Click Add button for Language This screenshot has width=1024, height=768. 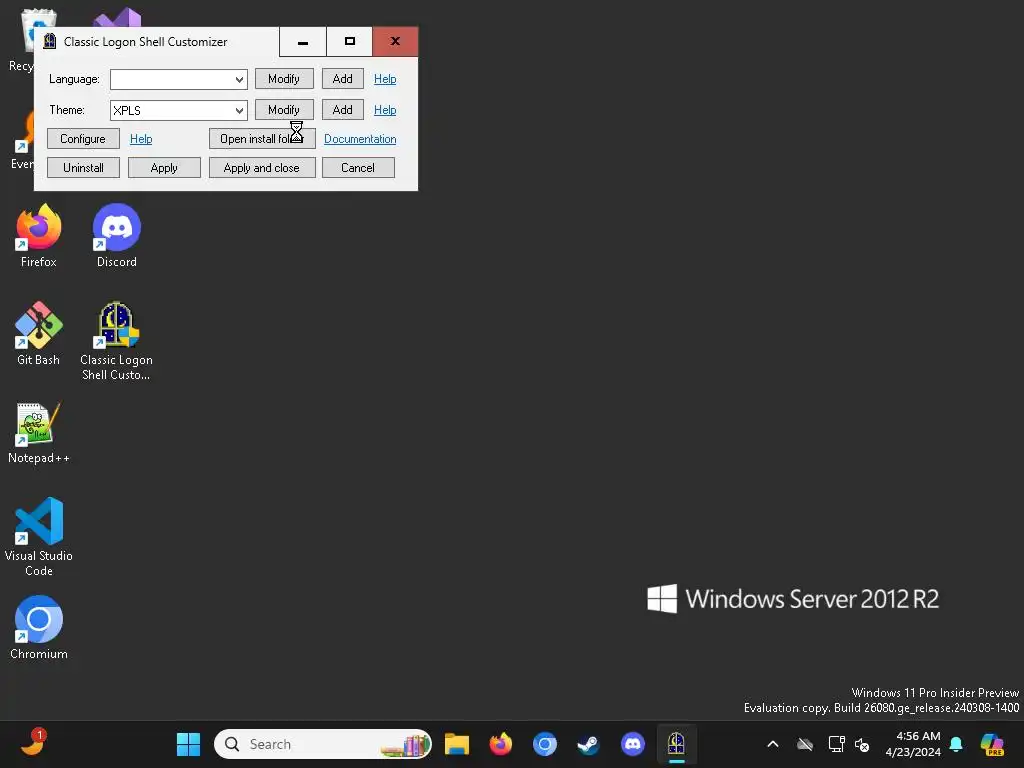(x=342, y=79)
